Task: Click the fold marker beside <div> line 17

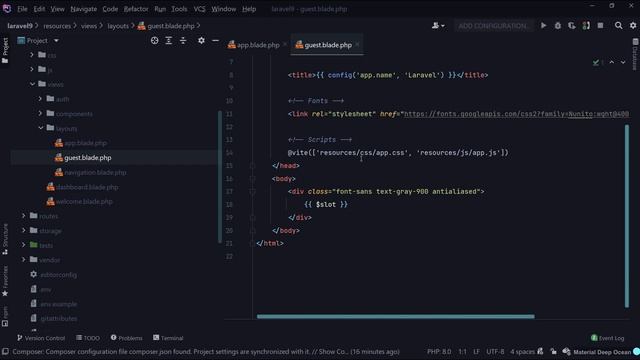Action: 252,191
